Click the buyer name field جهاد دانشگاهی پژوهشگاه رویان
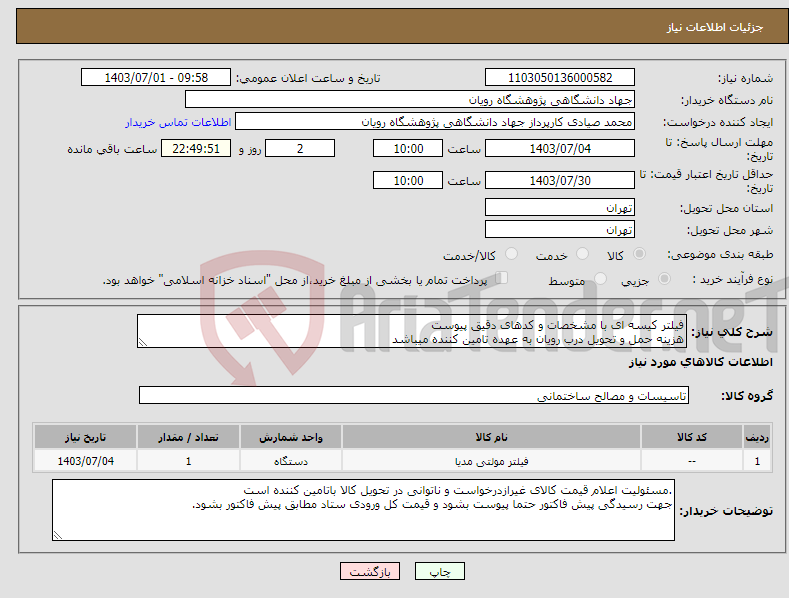The image size is (789, 598). coord(410,100)
